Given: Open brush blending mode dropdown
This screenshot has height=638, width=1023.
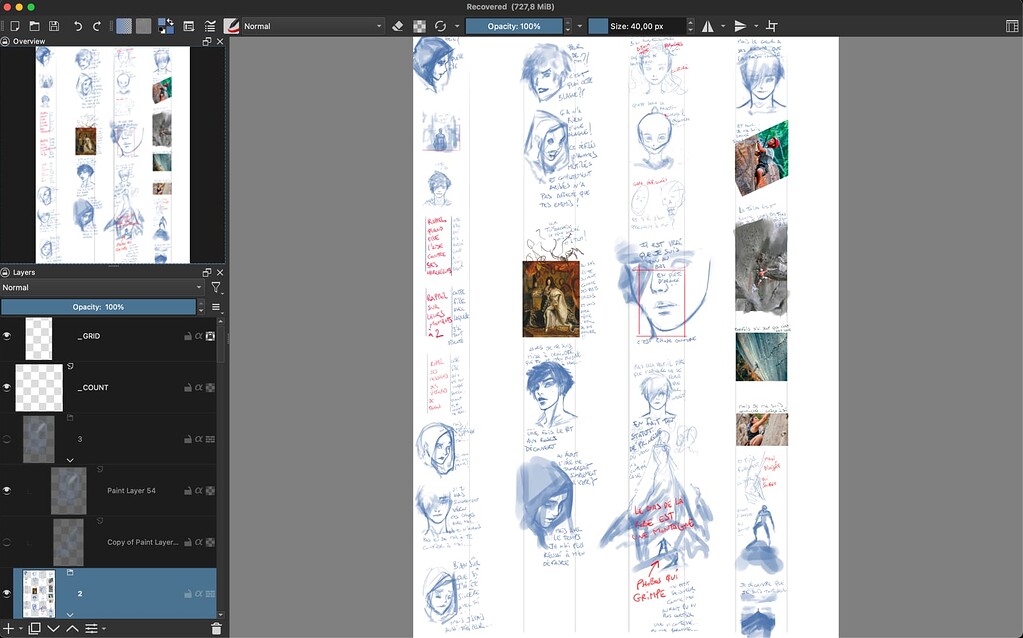Looking at the screenshot, I should [x=313, y=26].
